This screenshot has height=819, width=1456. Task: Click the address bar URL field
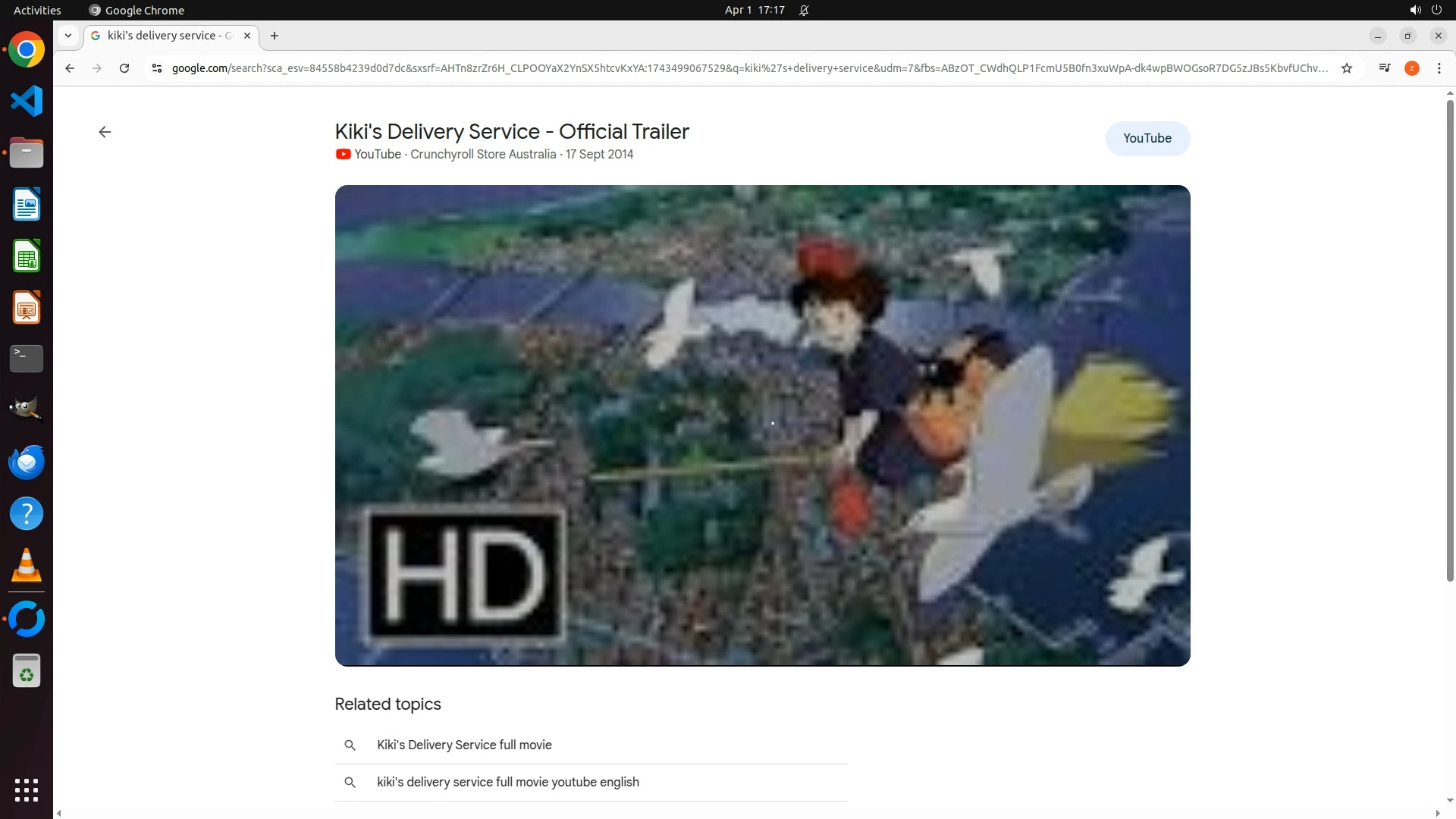pos(749,68)
